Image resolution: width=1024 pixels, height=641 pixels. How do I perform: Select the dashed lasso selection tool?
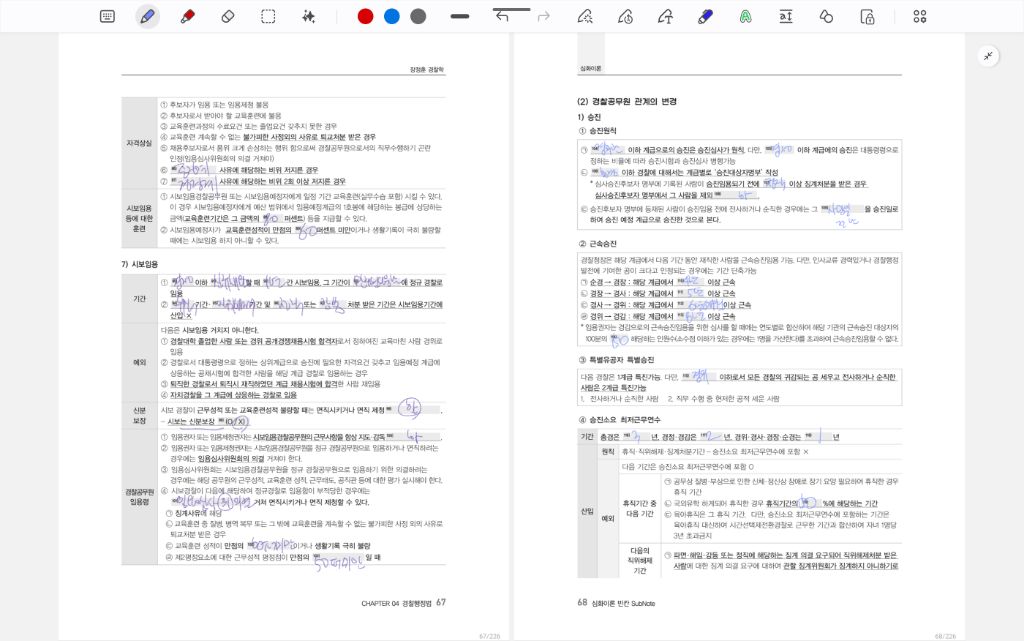click(268, 16)
